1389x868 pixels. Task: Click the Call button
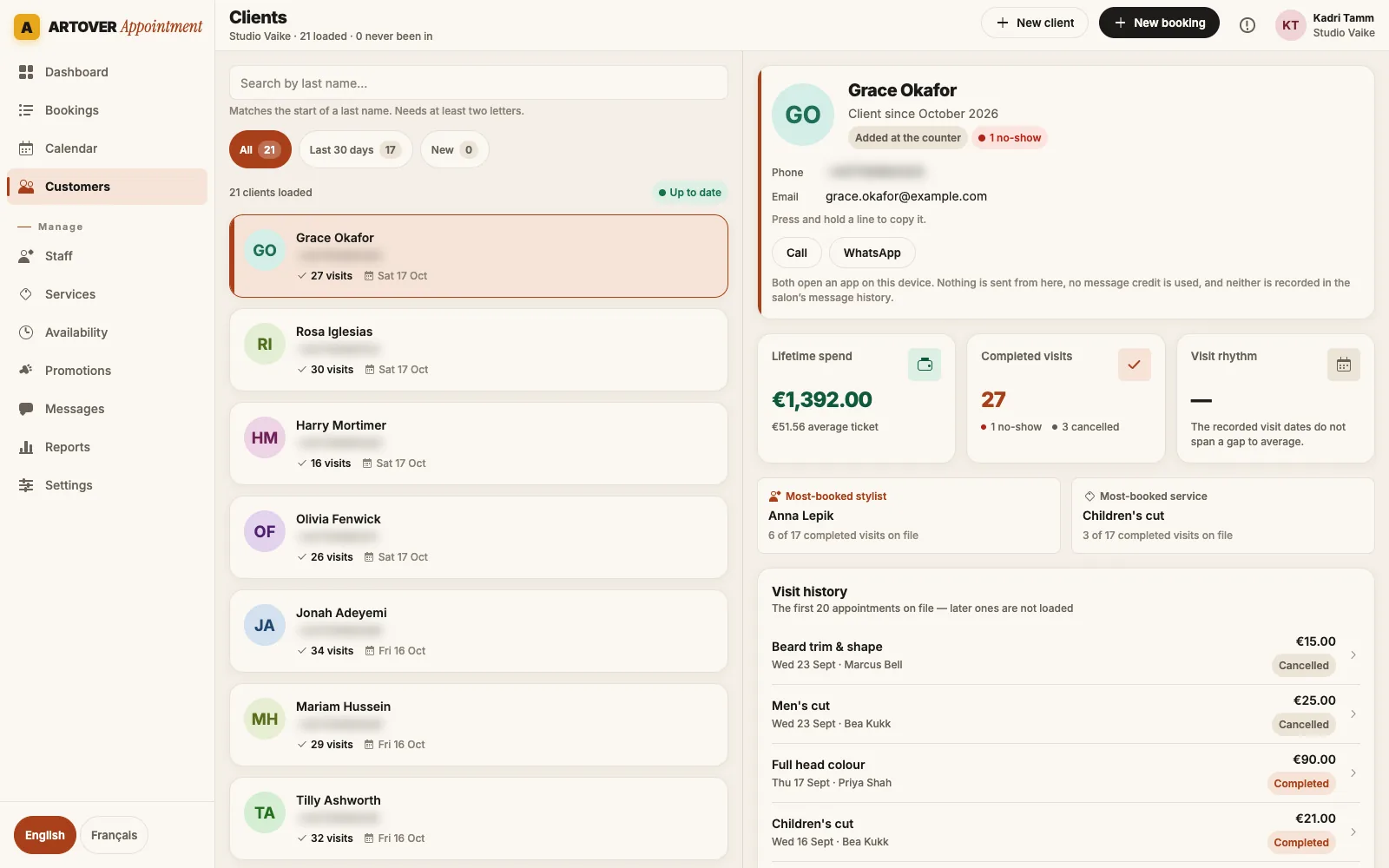click(797, 253)
